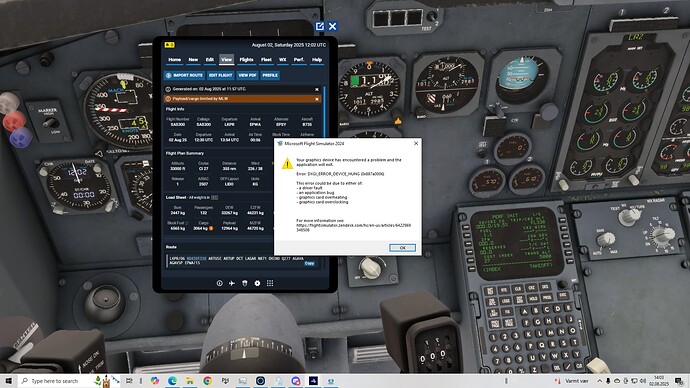Select the INDEX line key on the FMC
690x388 pixels.
coord(471,268)
